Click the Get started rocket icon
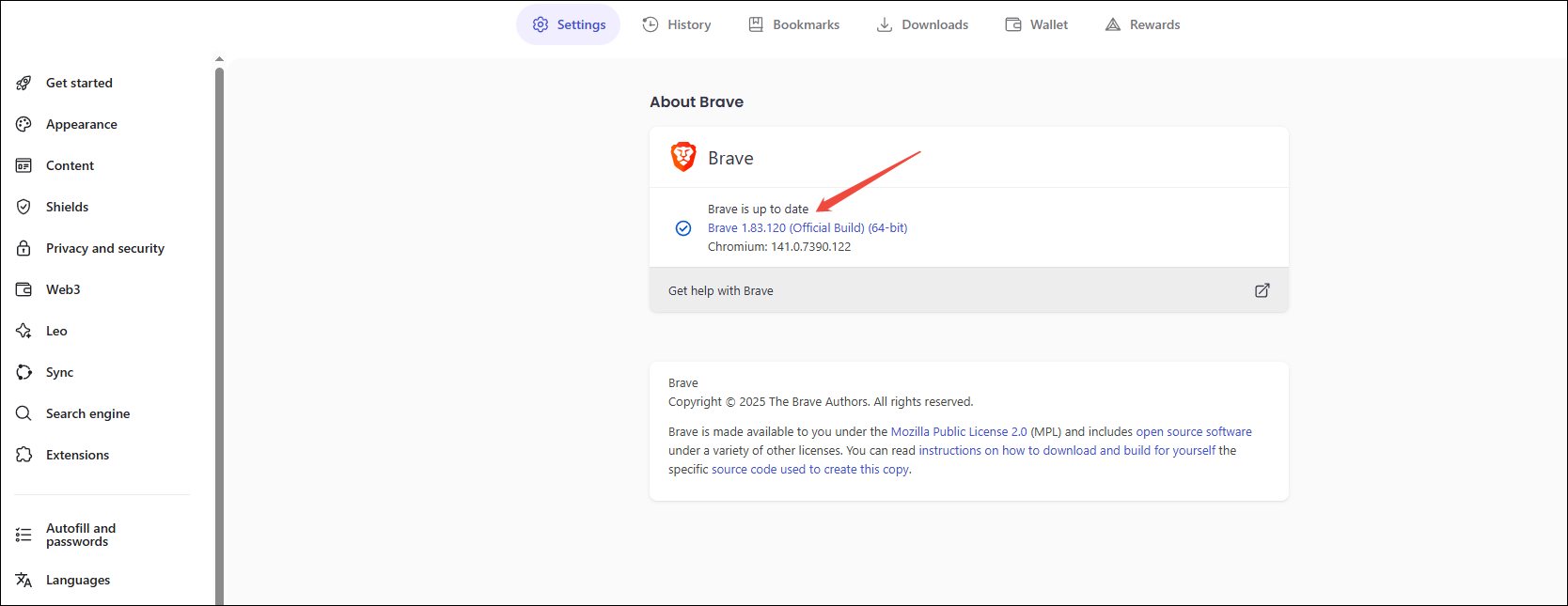Viewport: 1568px width, 606px height. pos(24,83)
